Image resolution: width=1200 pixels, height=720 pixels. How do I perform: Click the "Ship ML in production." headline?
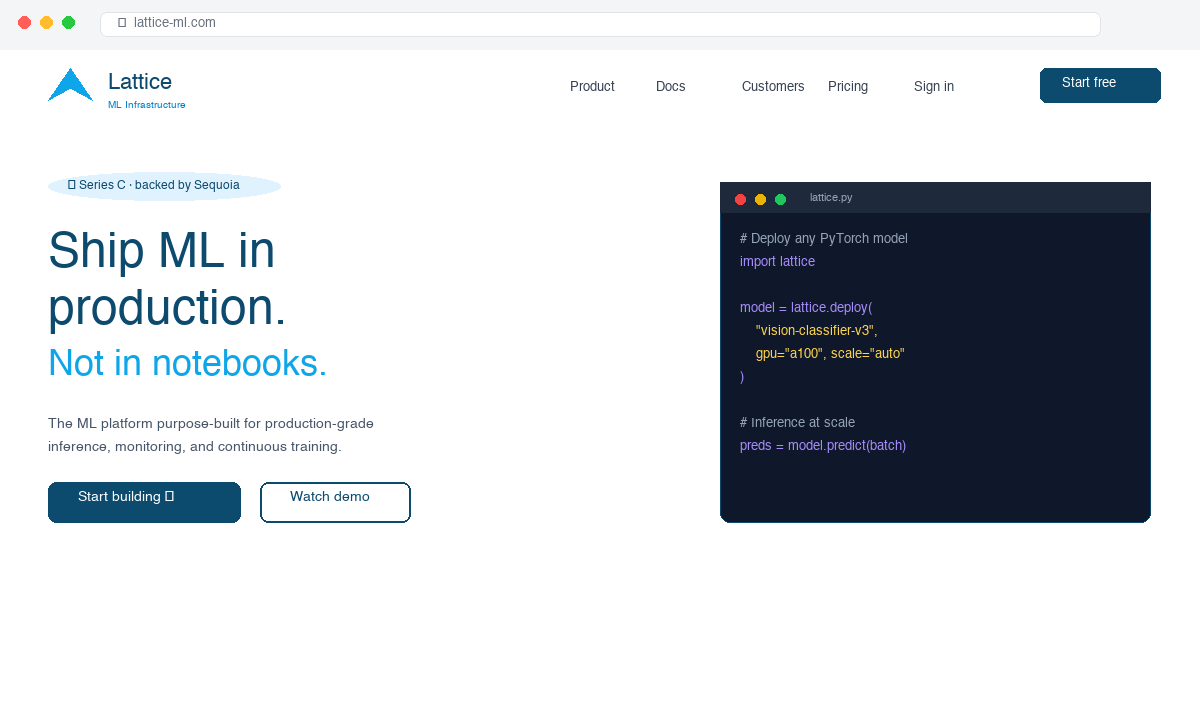[167, 278]
